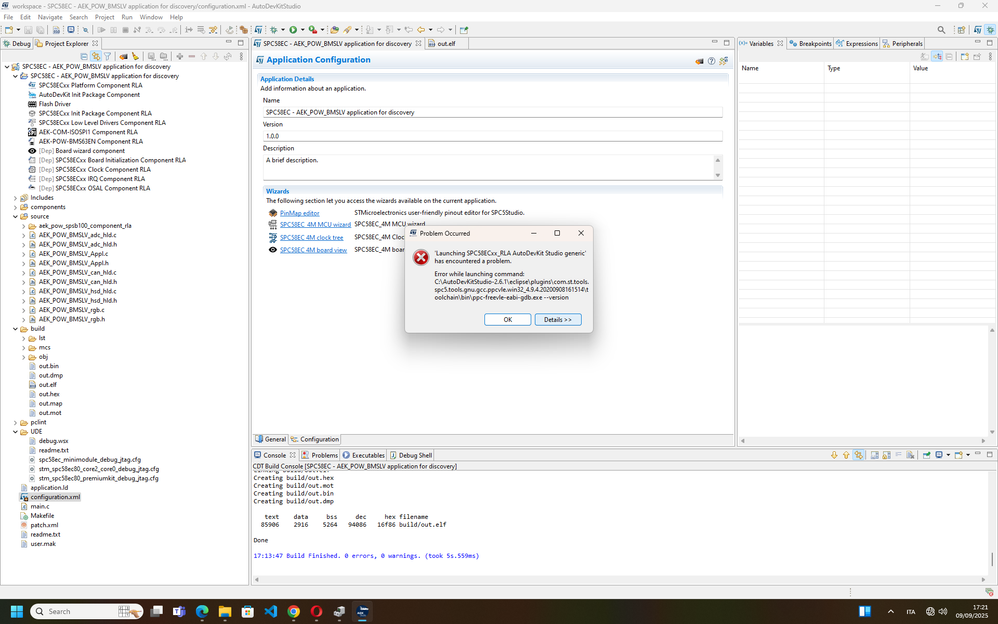Click the Pin Console icon
The width and height of the screenshot is (998, 624).
pyautogui.click(x=927, y=455)
